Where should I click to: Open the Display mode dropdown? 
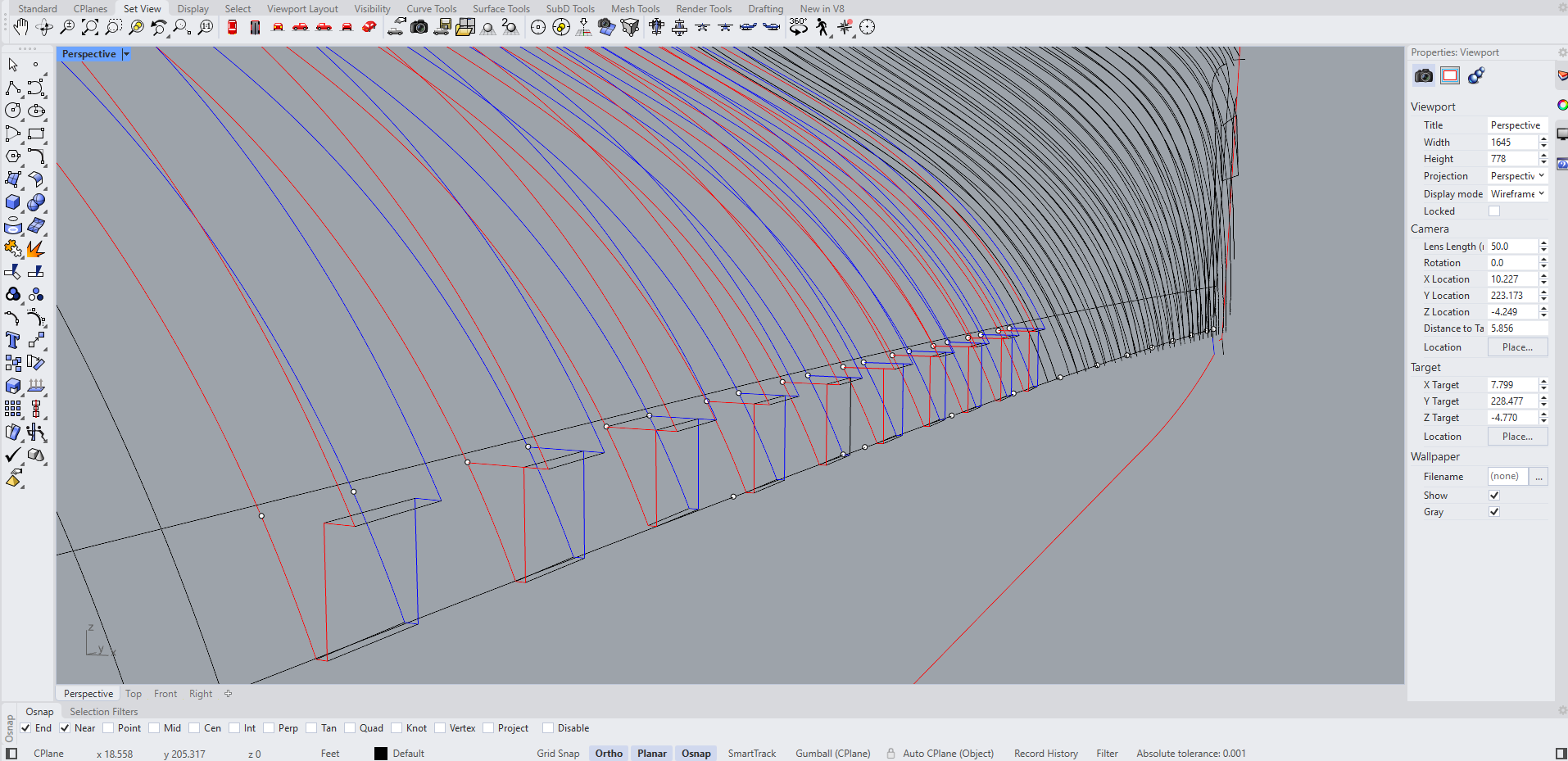tap(1517, 194)
